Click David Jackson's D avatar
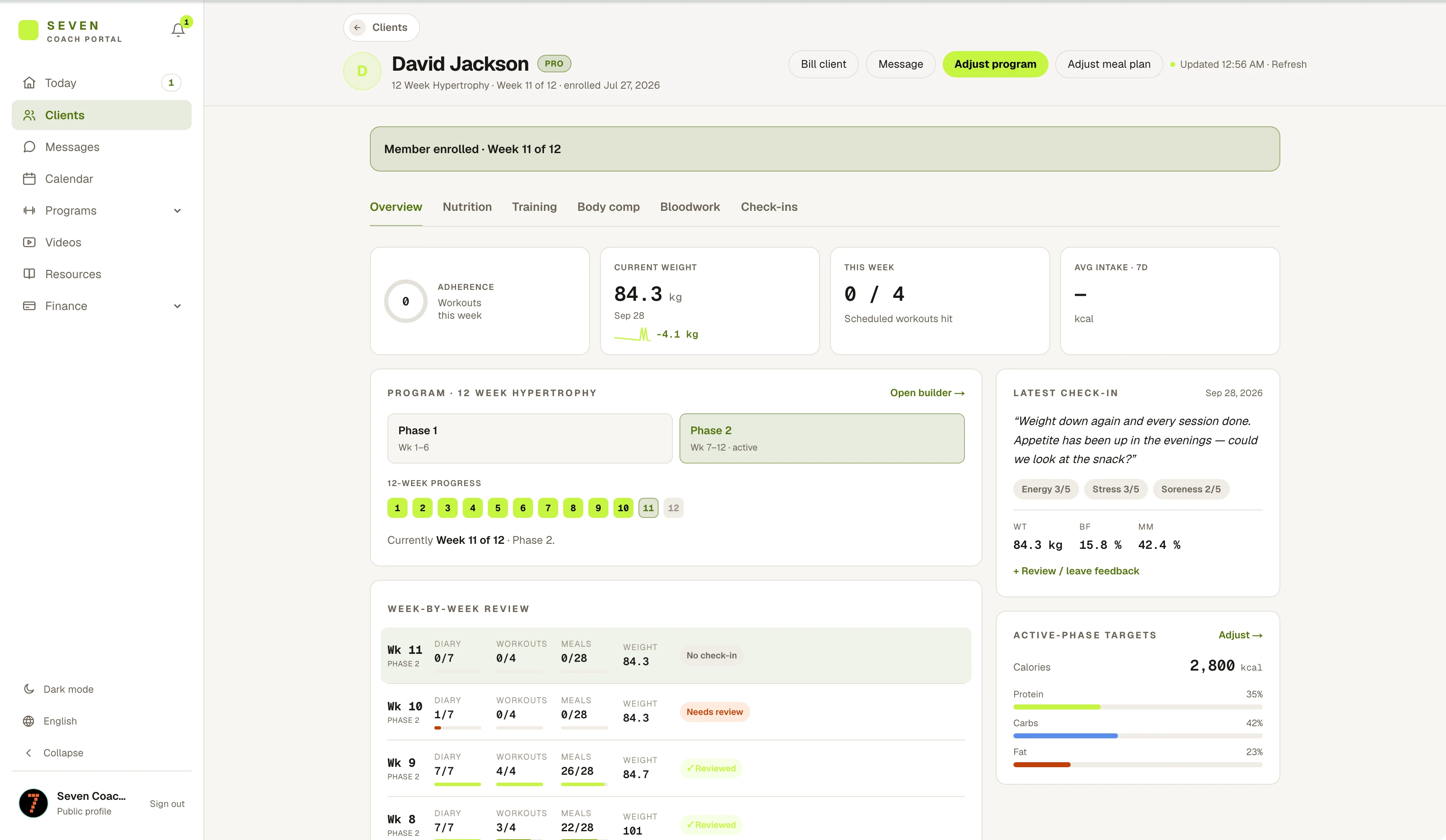The image size is (1446, 840). point(362,71)
